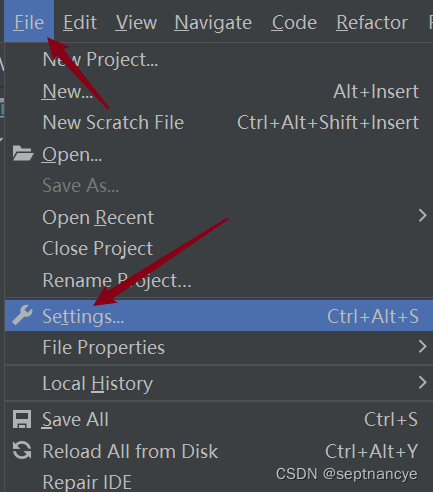Open the Navigate menu
Viewport: 433px width, 492px height.
[213, 22]
